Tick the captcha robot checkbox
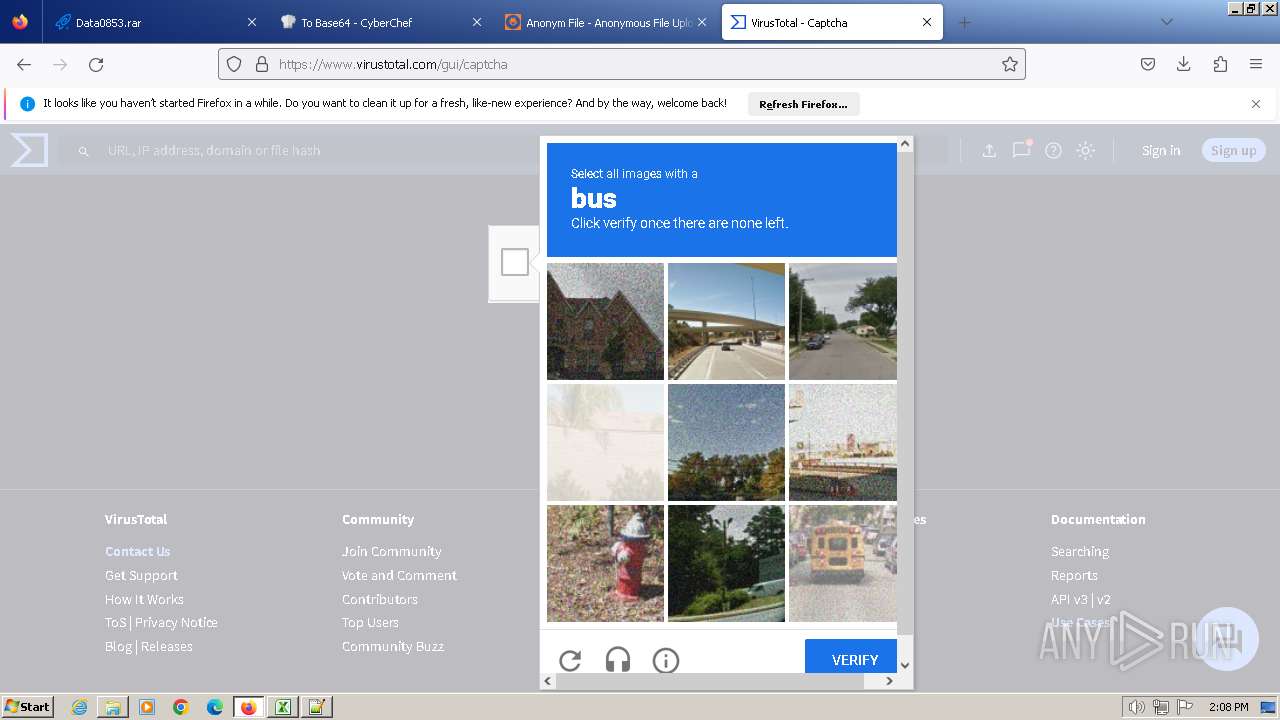 pos(515,262)
